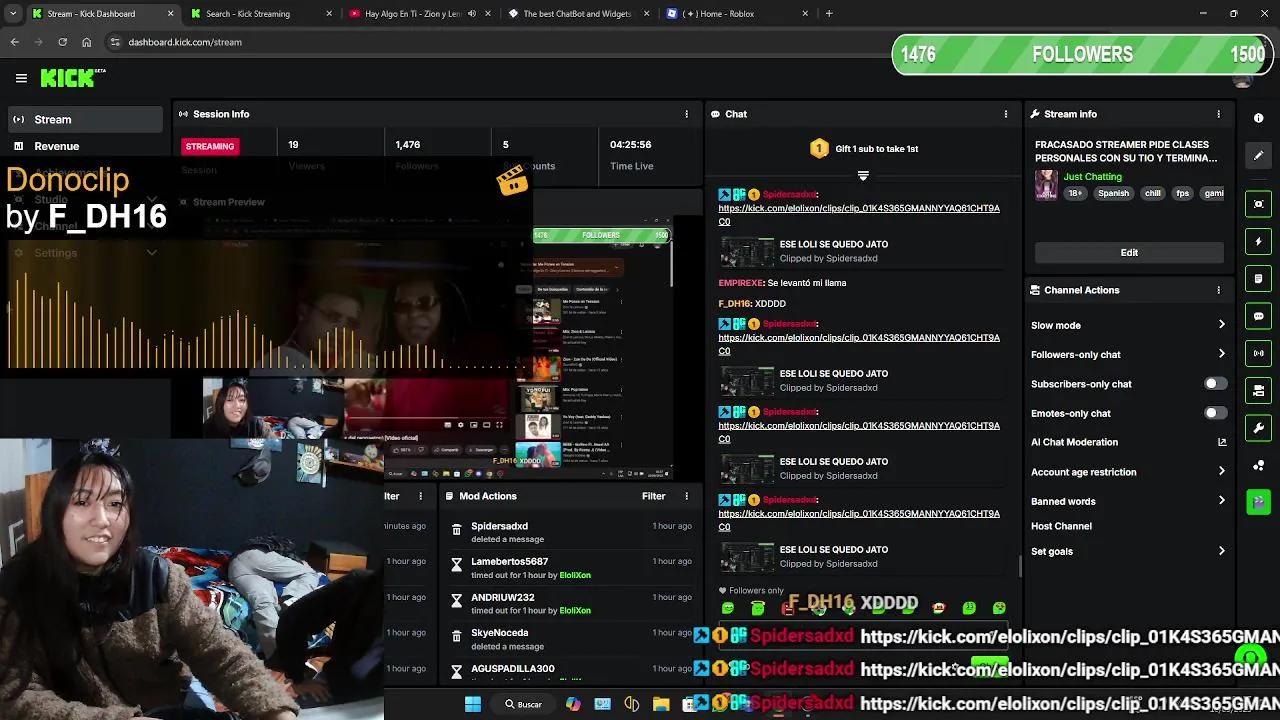Toggle the document notes panel icon
This screenshot has height=720, width=1280.
pos(1258,278)
